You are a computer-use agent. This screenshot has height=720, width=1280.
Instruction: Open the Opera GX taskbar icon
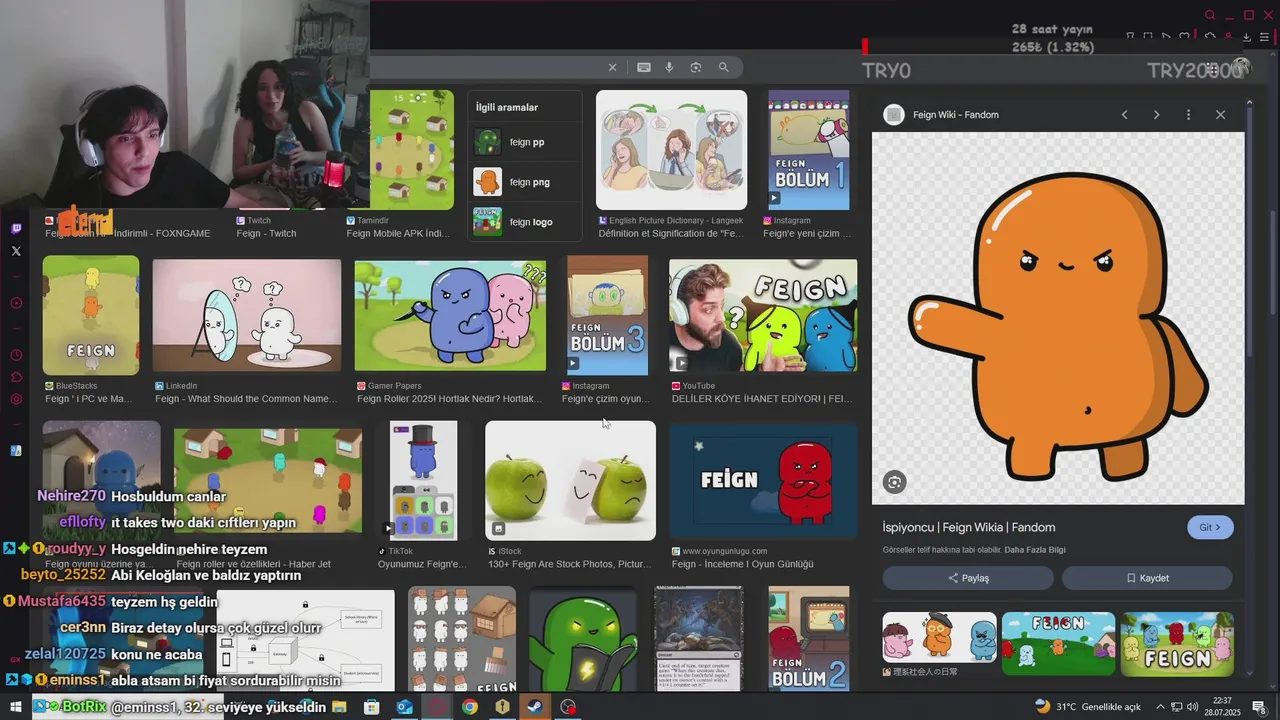437,707
